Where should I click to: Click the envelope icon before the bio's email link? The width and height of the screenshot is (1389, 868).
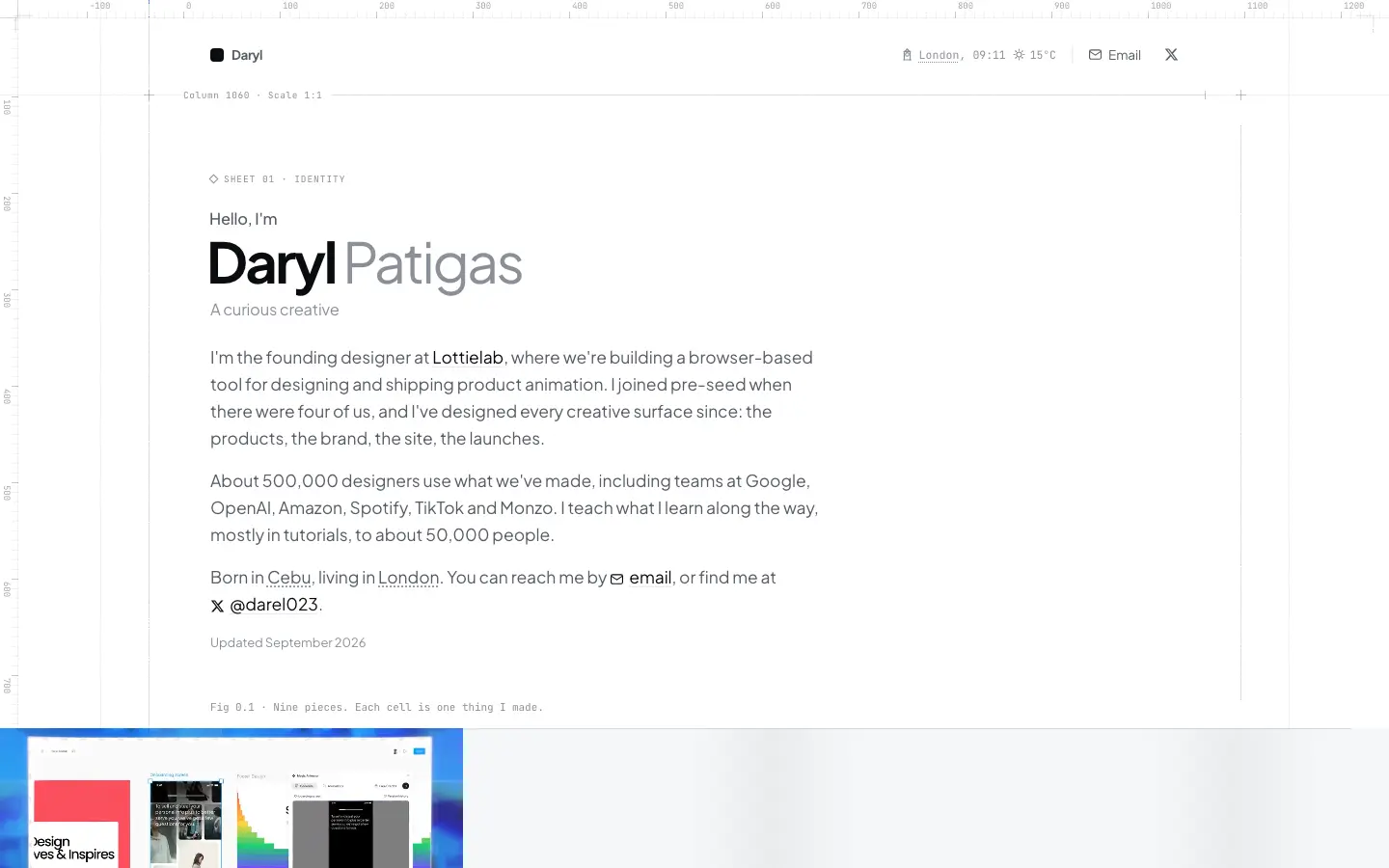click(x=617, y=579)
